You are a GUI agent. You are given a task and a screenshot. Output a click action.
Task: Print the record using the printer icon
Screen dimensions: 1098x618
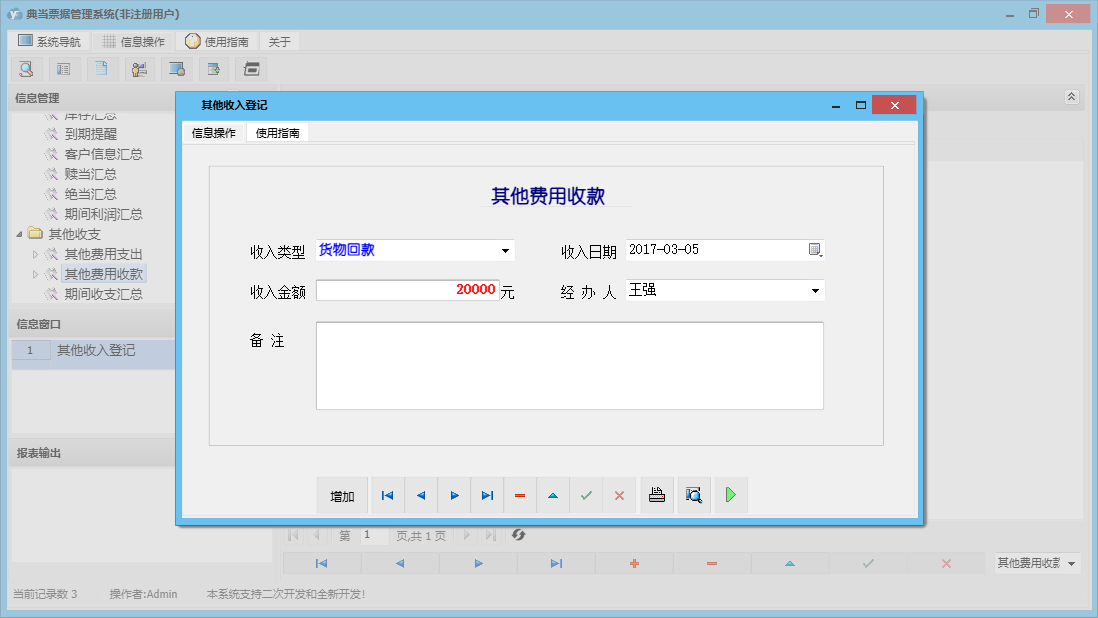coord(656,494)
